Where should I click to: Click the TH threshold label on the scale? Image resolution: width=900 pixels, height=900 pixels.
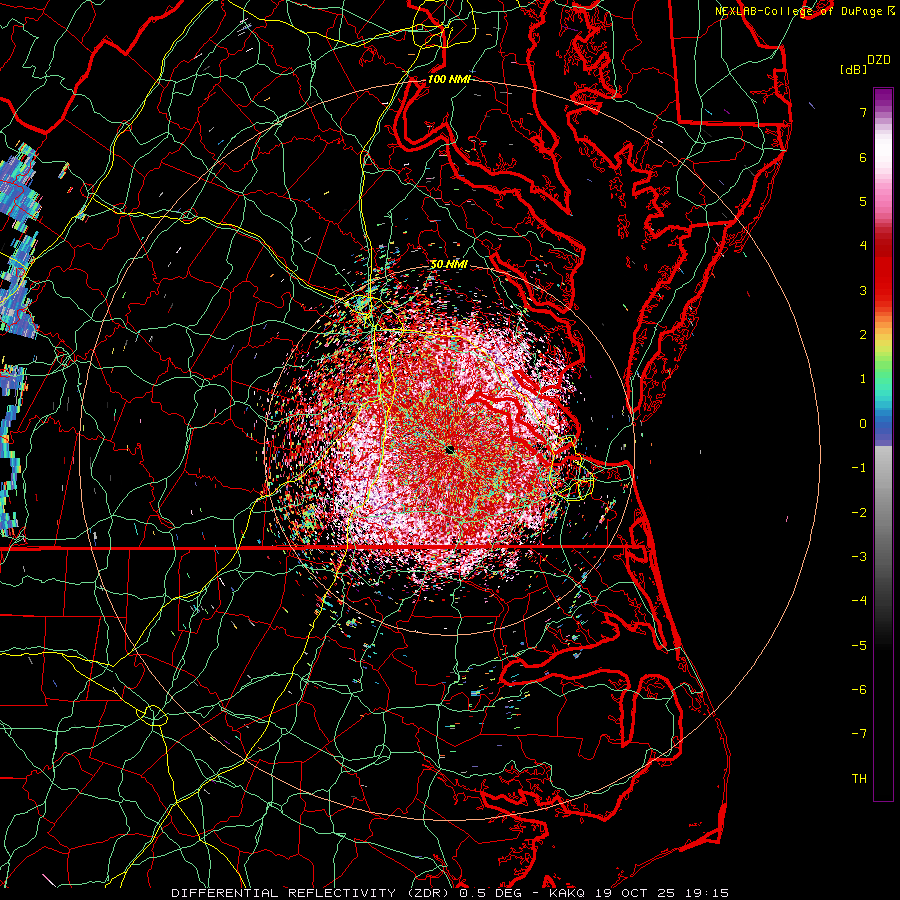[x=859, y=779]
